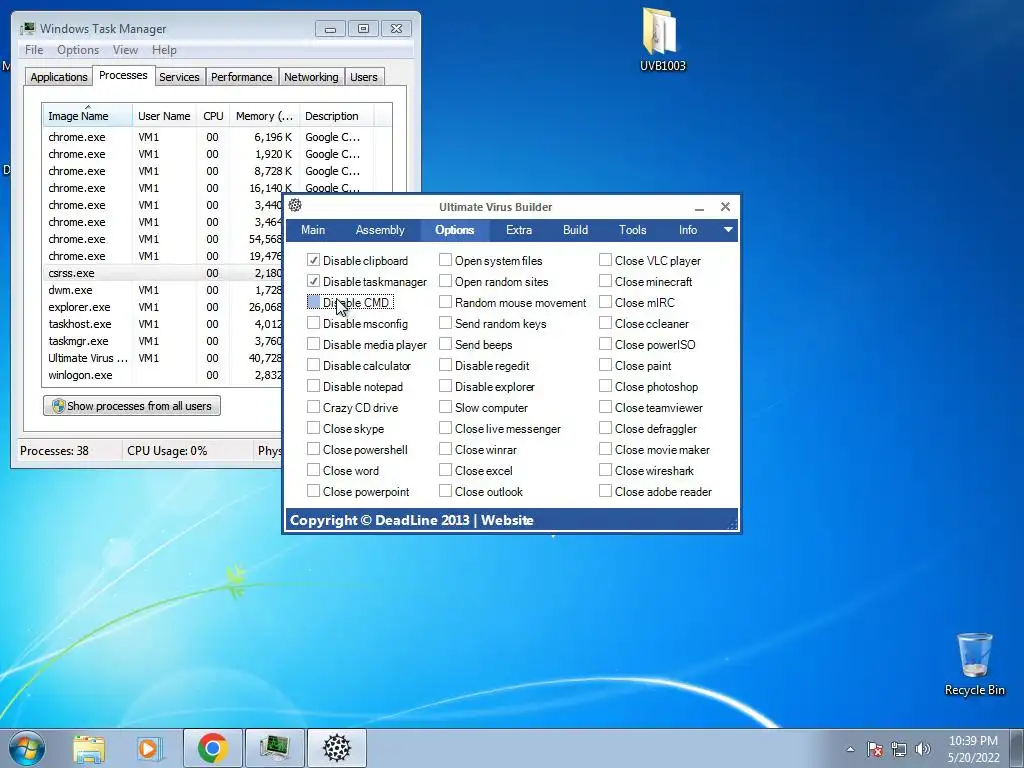Sort processes by CPU column

(x=213, y=116)
